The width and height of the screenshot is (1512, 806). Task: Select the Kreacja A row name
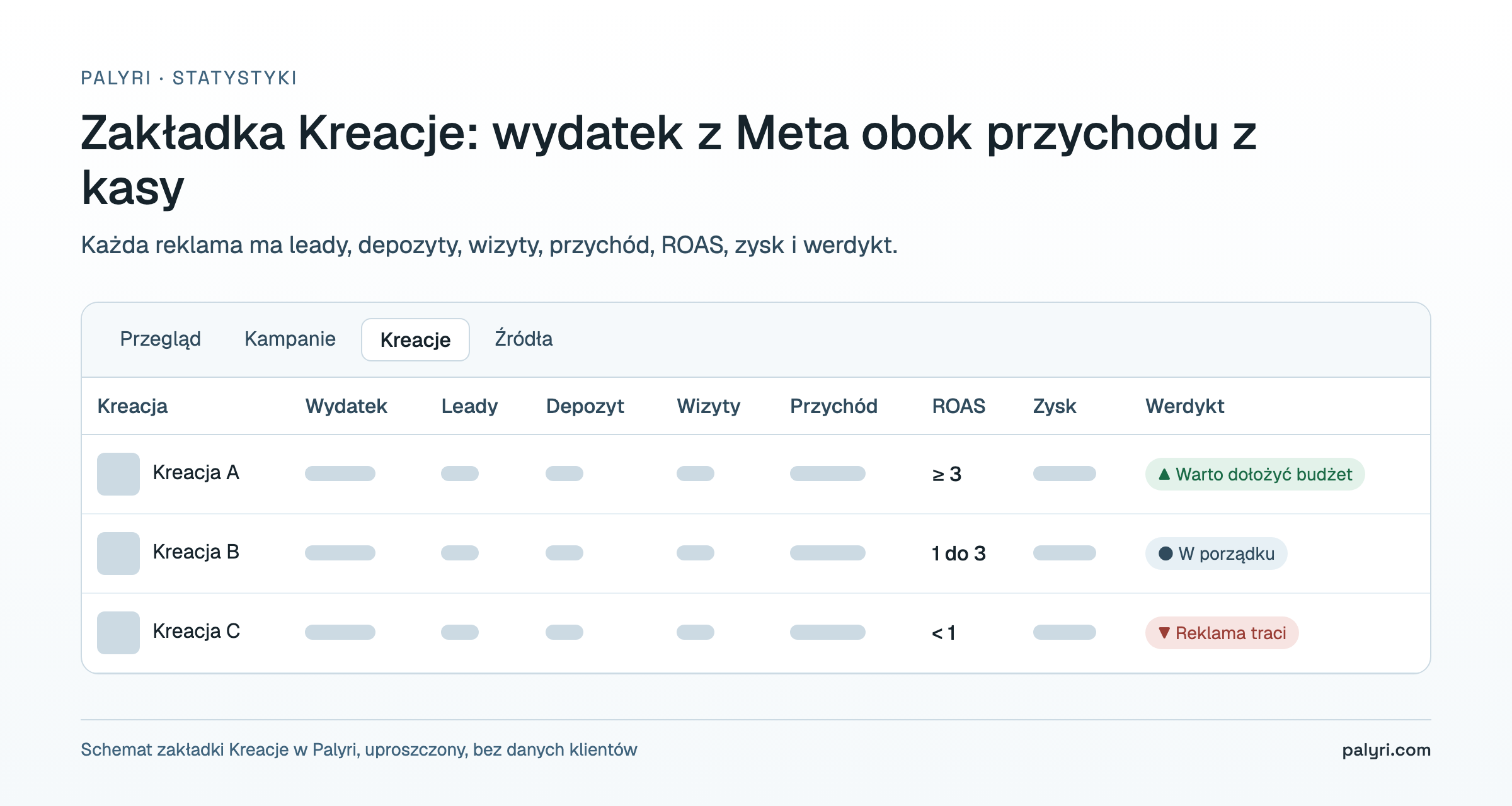(x=196, y=472)
